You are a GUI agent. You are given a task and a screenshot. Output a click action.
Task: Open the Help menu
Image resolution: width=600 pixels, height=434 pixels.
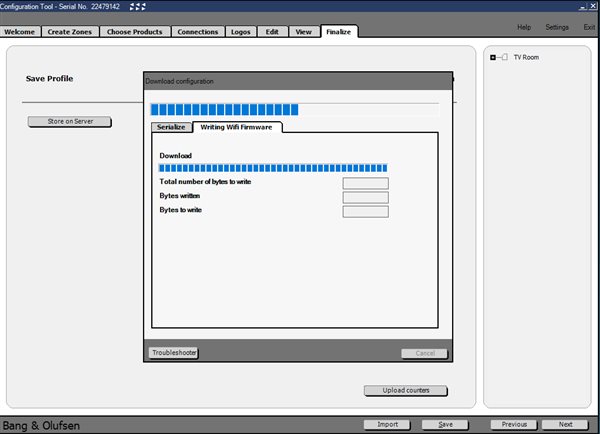524,27
